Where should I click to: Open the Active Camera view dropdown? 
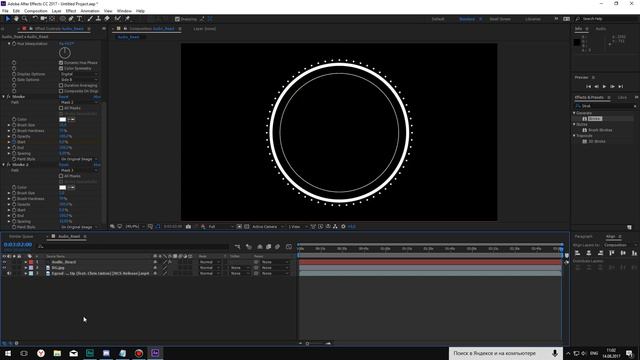267,227
